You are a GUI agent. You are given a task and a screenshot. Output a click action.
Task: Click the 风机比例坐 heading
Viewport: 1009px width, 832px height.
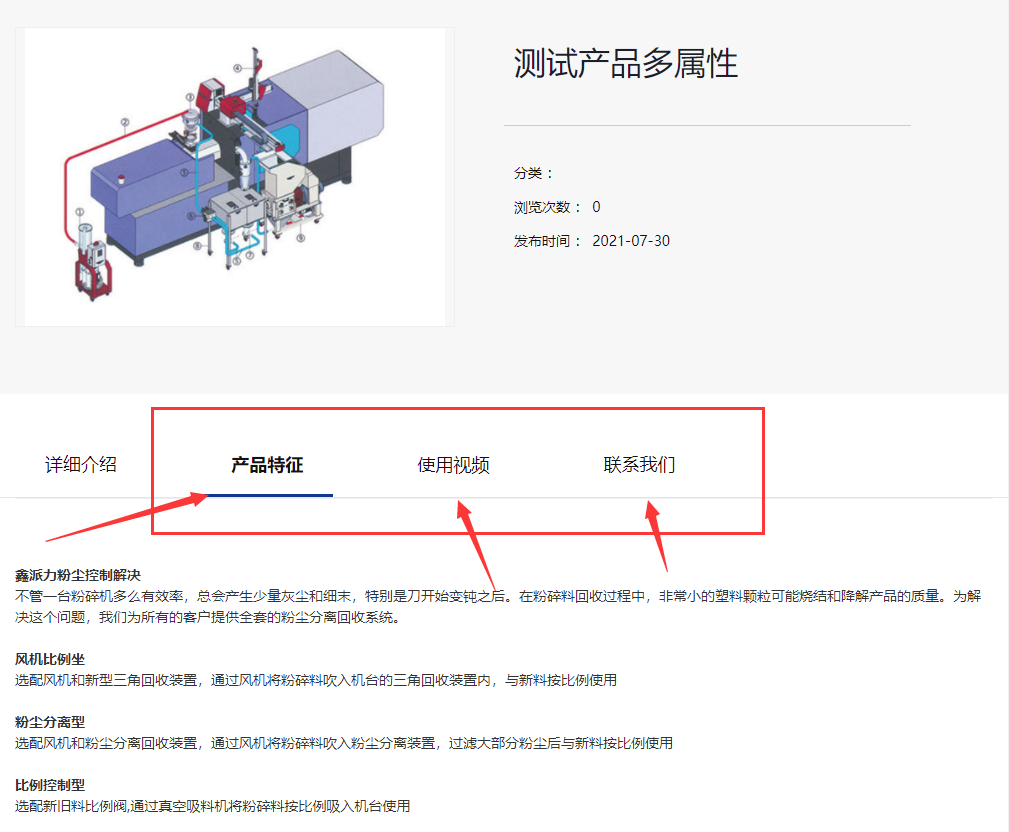(50, 659)
